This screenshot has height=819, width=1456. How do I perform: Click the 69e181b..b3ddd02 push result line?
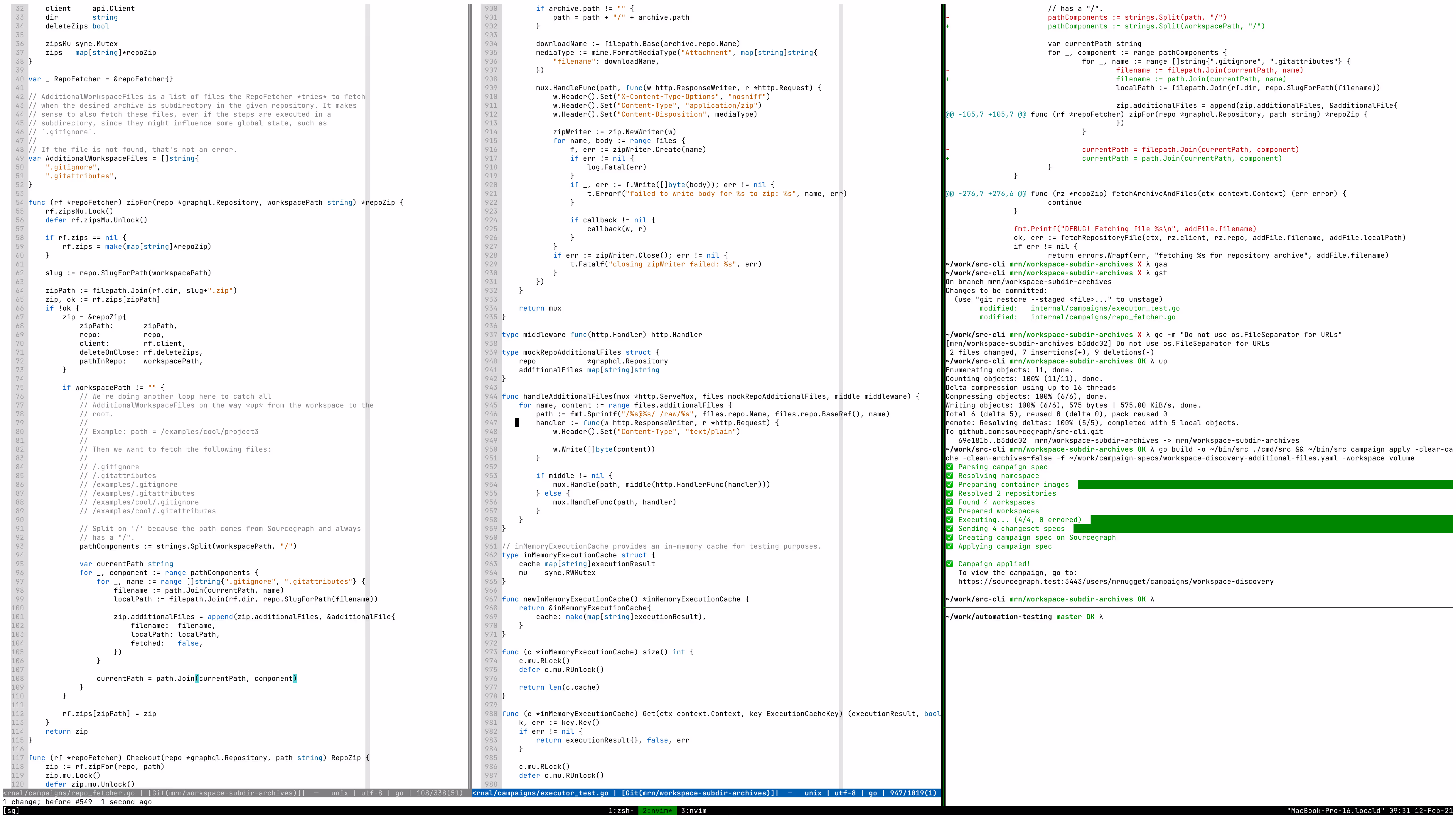[1129, 440]
